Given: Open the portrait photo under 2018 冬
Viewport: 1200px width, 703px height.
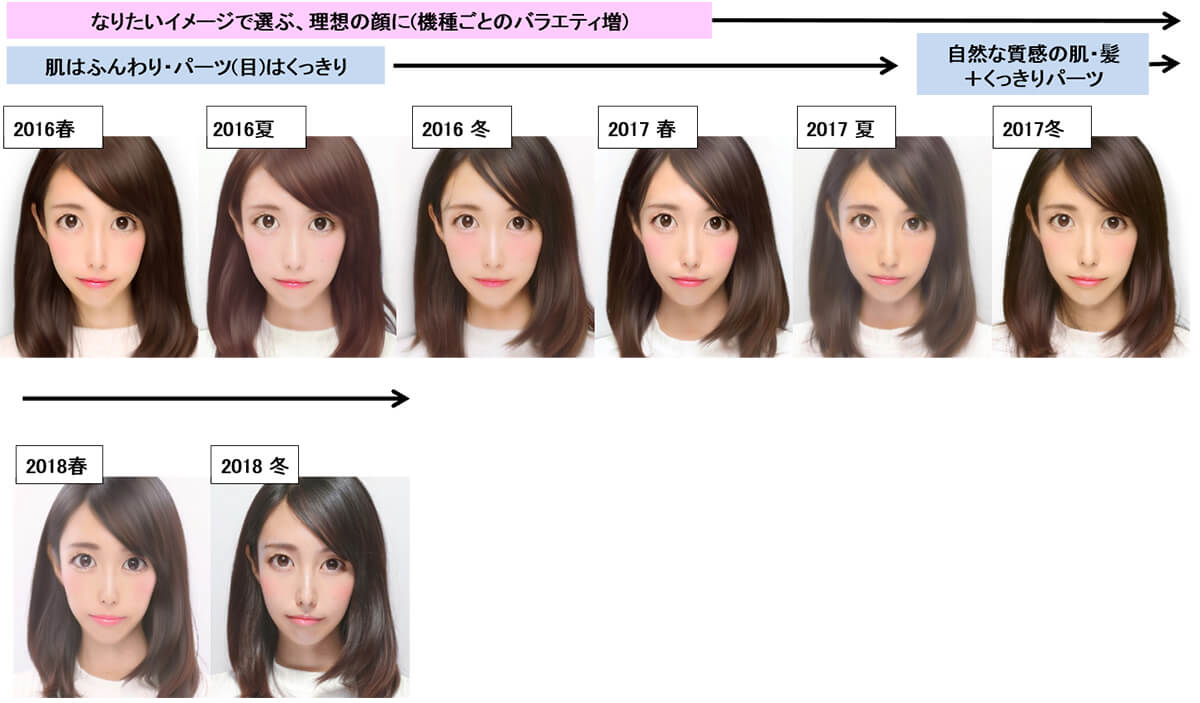Looking at the screenshot, I should (x=310, y=590).
